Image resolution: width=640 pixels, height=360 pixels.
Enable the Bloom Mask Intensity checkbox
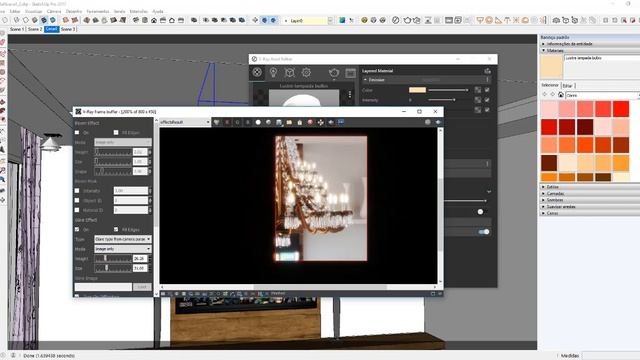click(77, 191)
